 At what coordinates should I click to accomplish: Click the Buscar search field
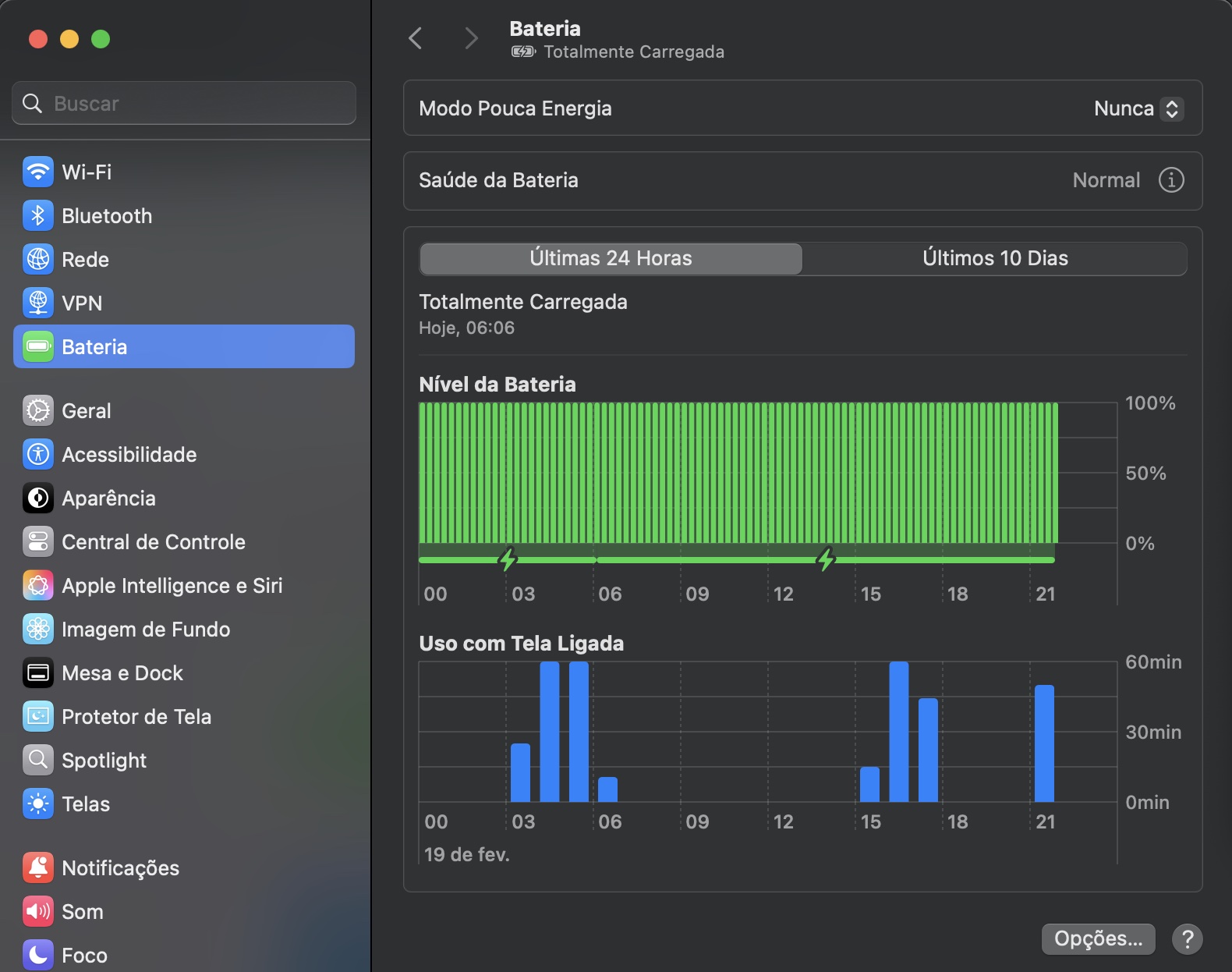tap(184, 103)
